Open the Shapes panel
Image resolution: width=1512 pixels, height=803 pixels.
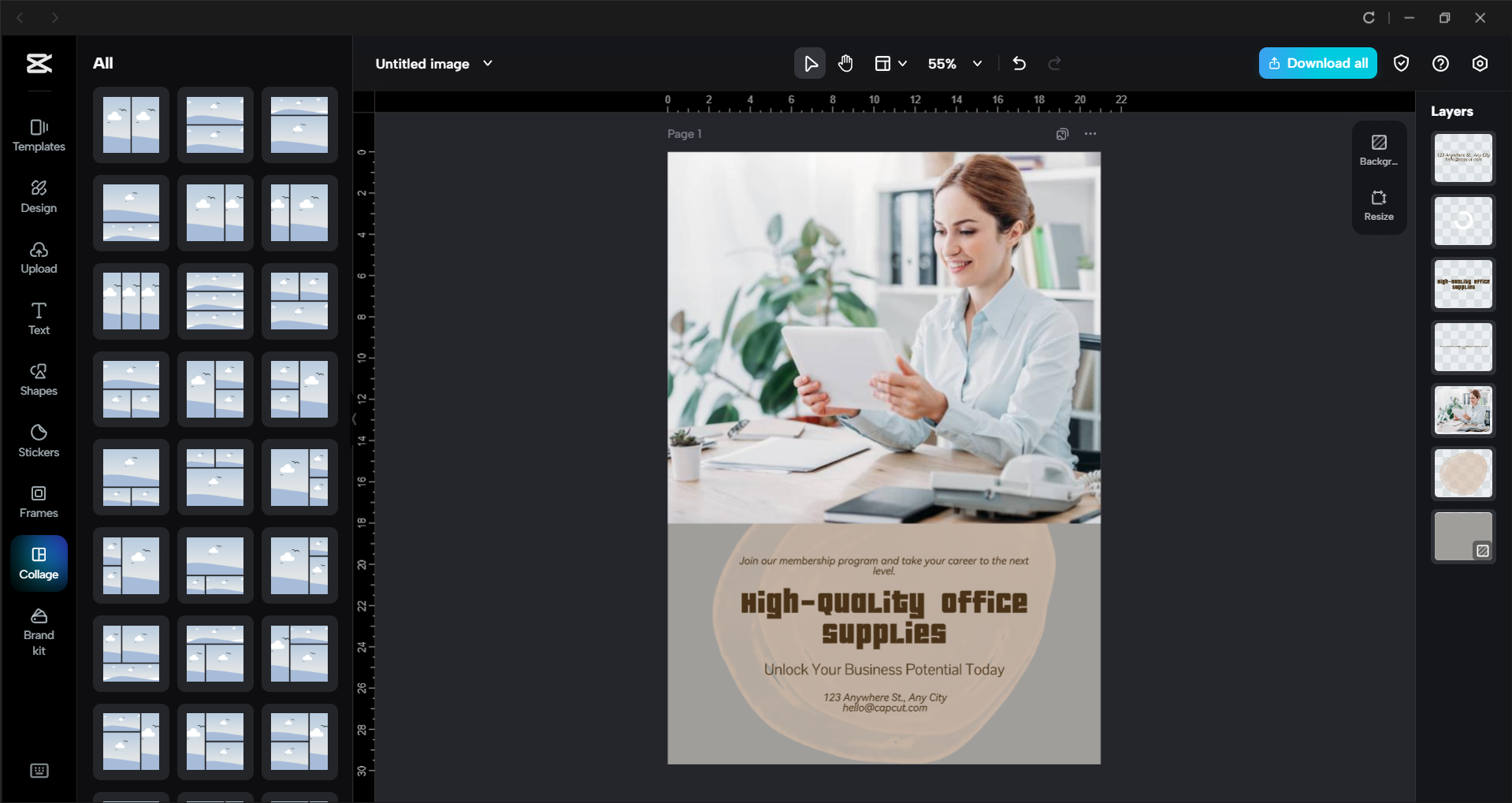pyautogui.click(x=39, y=380)
